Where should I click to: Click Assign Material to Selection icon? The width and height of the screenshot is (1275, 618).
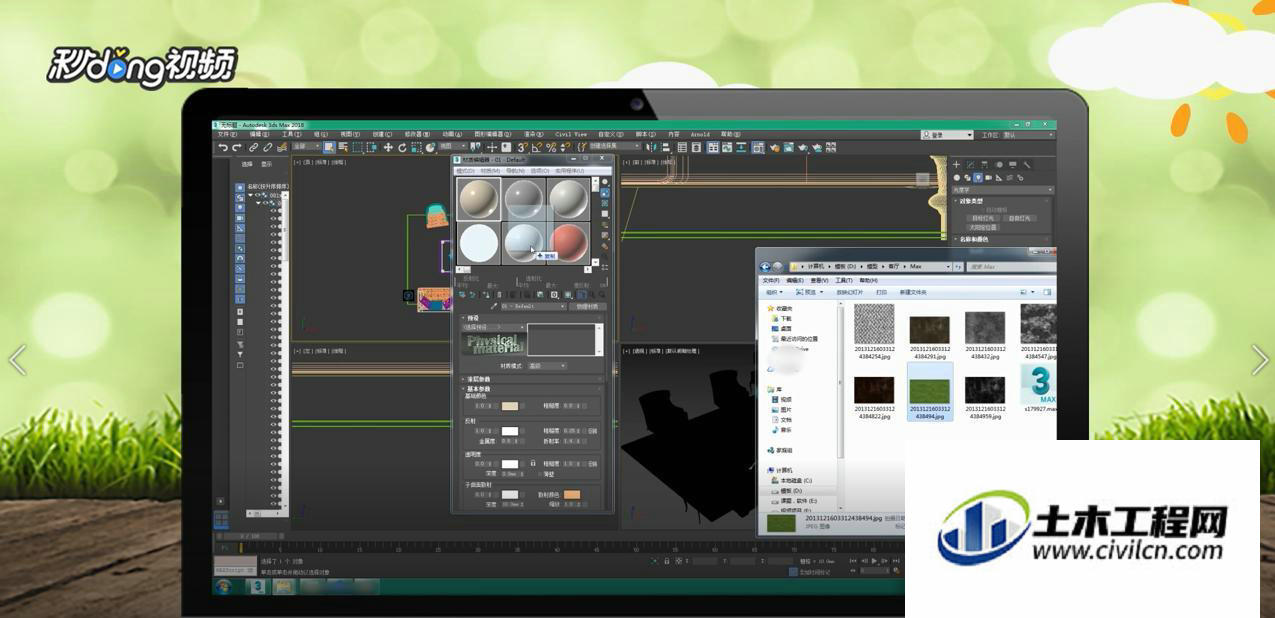(486, 294)
